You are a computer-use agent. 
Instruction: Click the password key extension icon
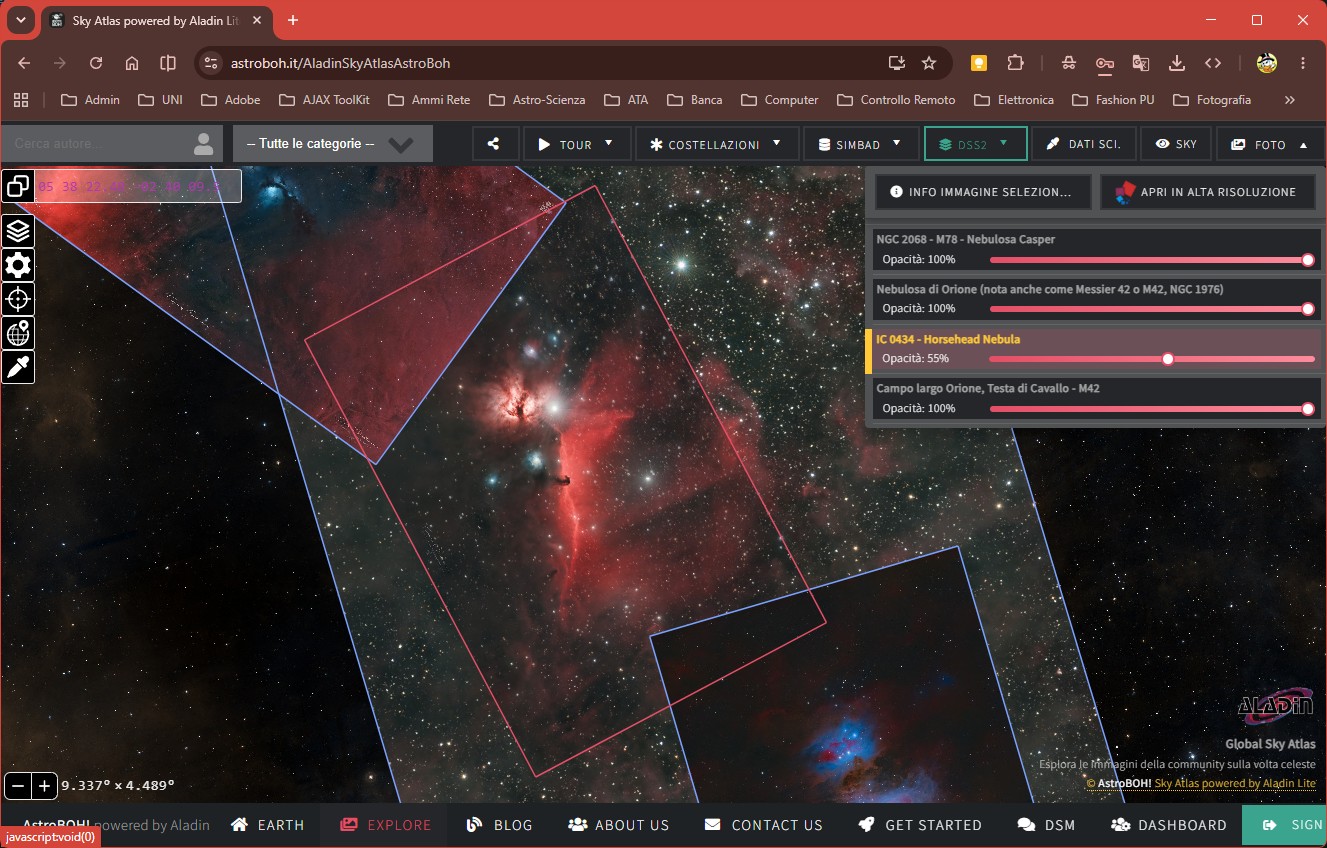click(1105, 63)
